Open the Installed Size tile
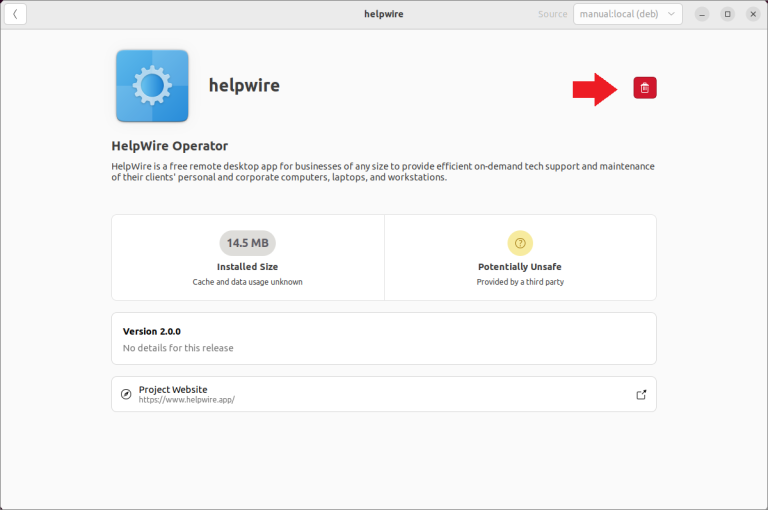This screenshot has width=768, height=510. pos(248,257)
